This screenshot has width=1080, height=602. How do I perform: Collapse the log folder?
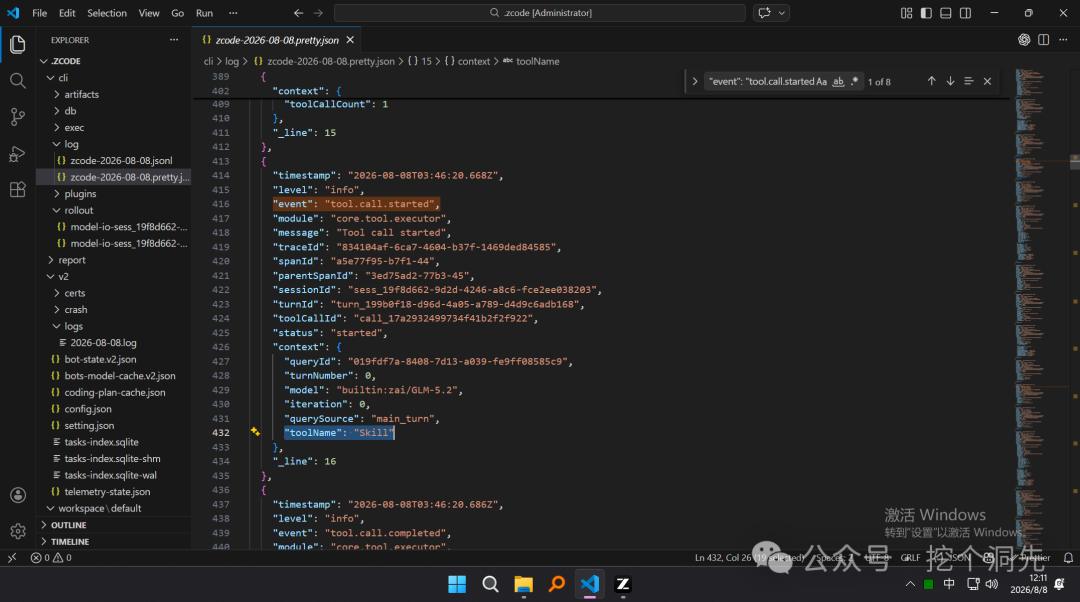click(56, 144)
